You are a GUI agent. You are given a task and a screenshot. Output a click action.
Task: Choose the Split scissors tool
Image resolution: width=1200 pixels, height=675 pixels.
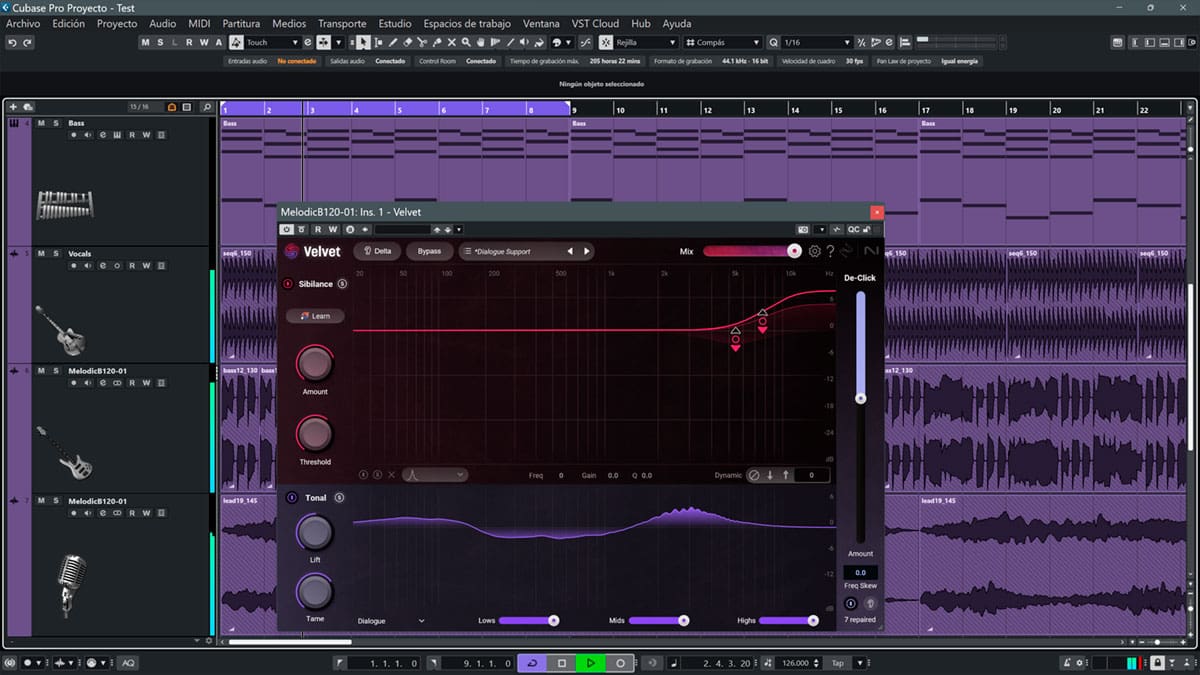[423, 43]
